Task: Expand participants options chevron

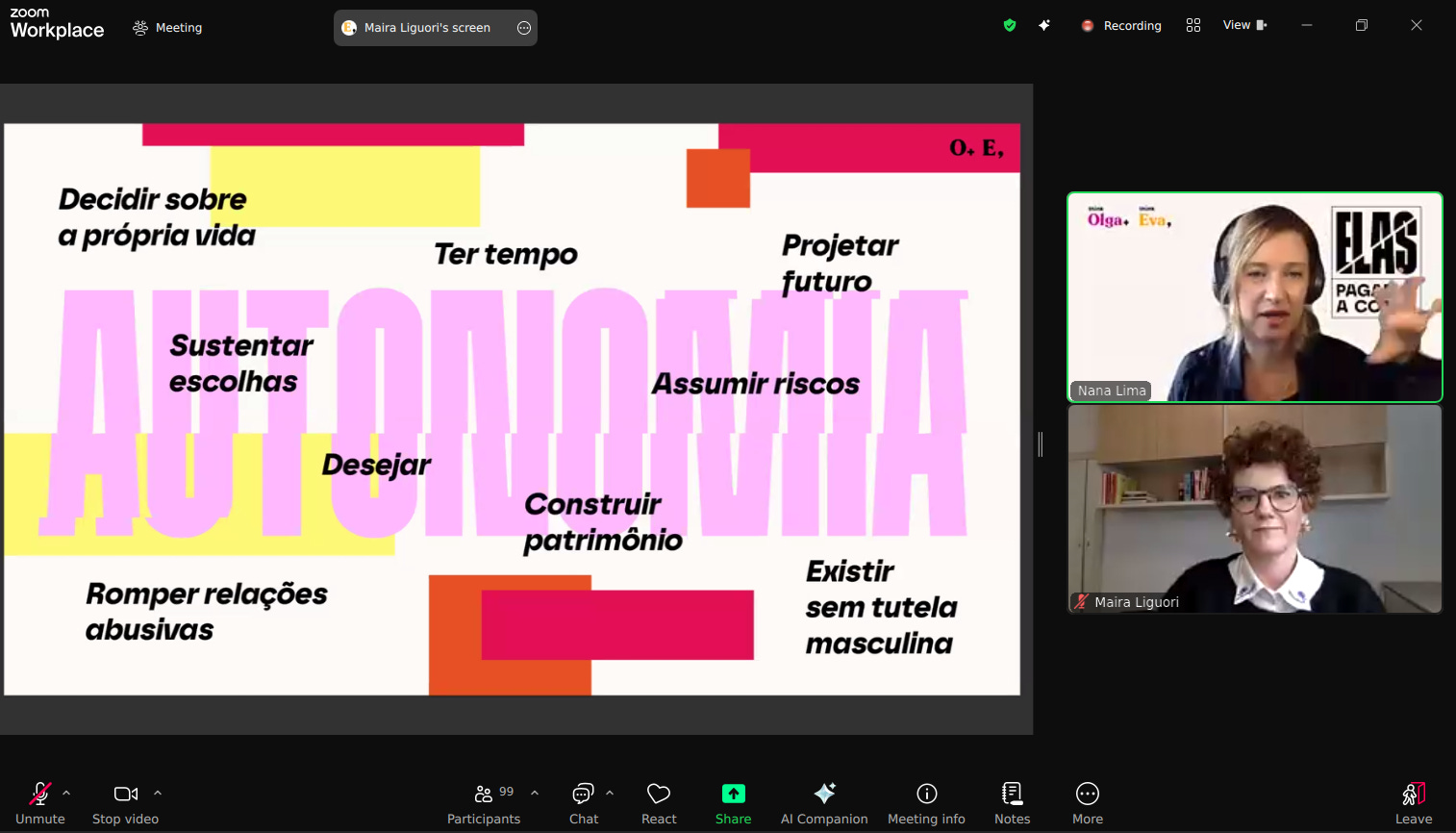Action: click(535, 794)
